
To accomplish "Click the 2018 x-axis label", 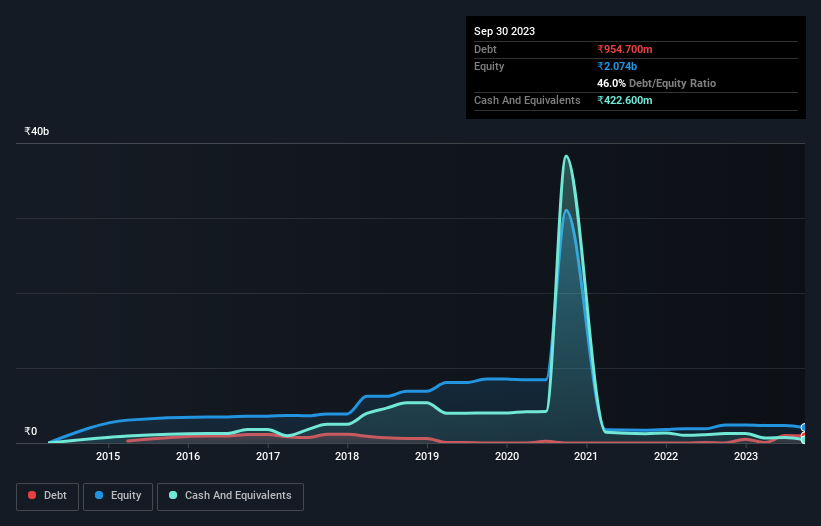I will [347, 456].
